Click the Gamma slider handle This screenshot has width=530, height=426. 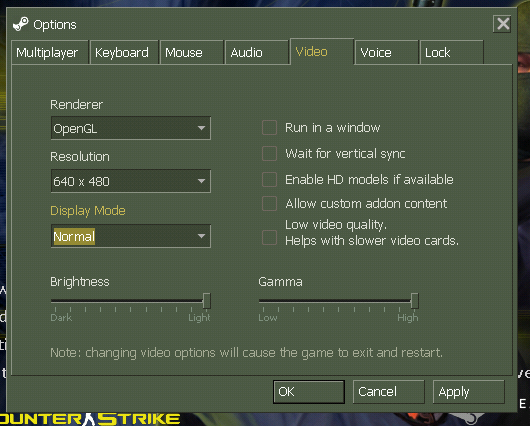[414, 301]
